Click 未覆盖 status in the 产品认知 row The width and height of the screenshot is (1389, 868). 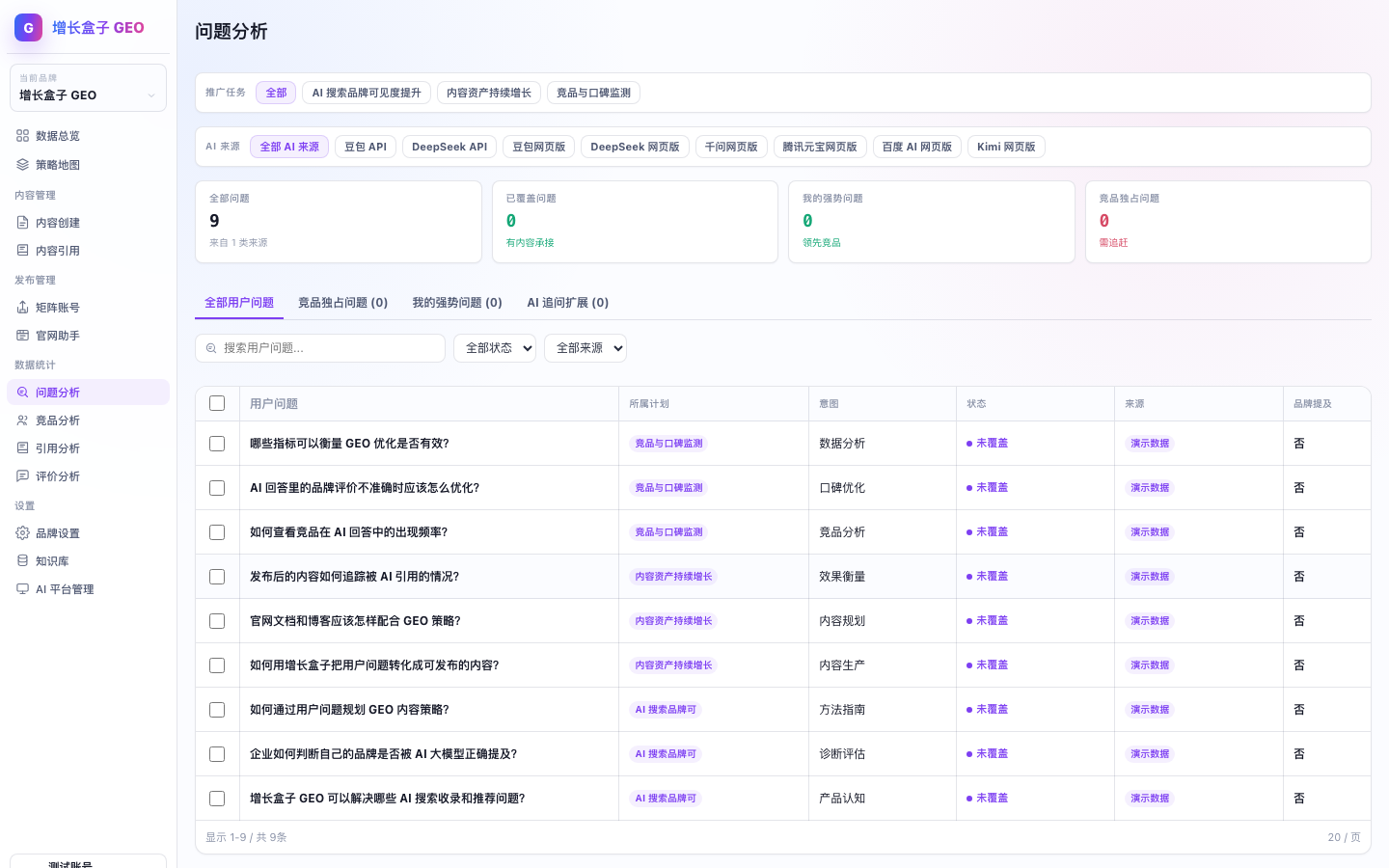click(x=988, y=799)
